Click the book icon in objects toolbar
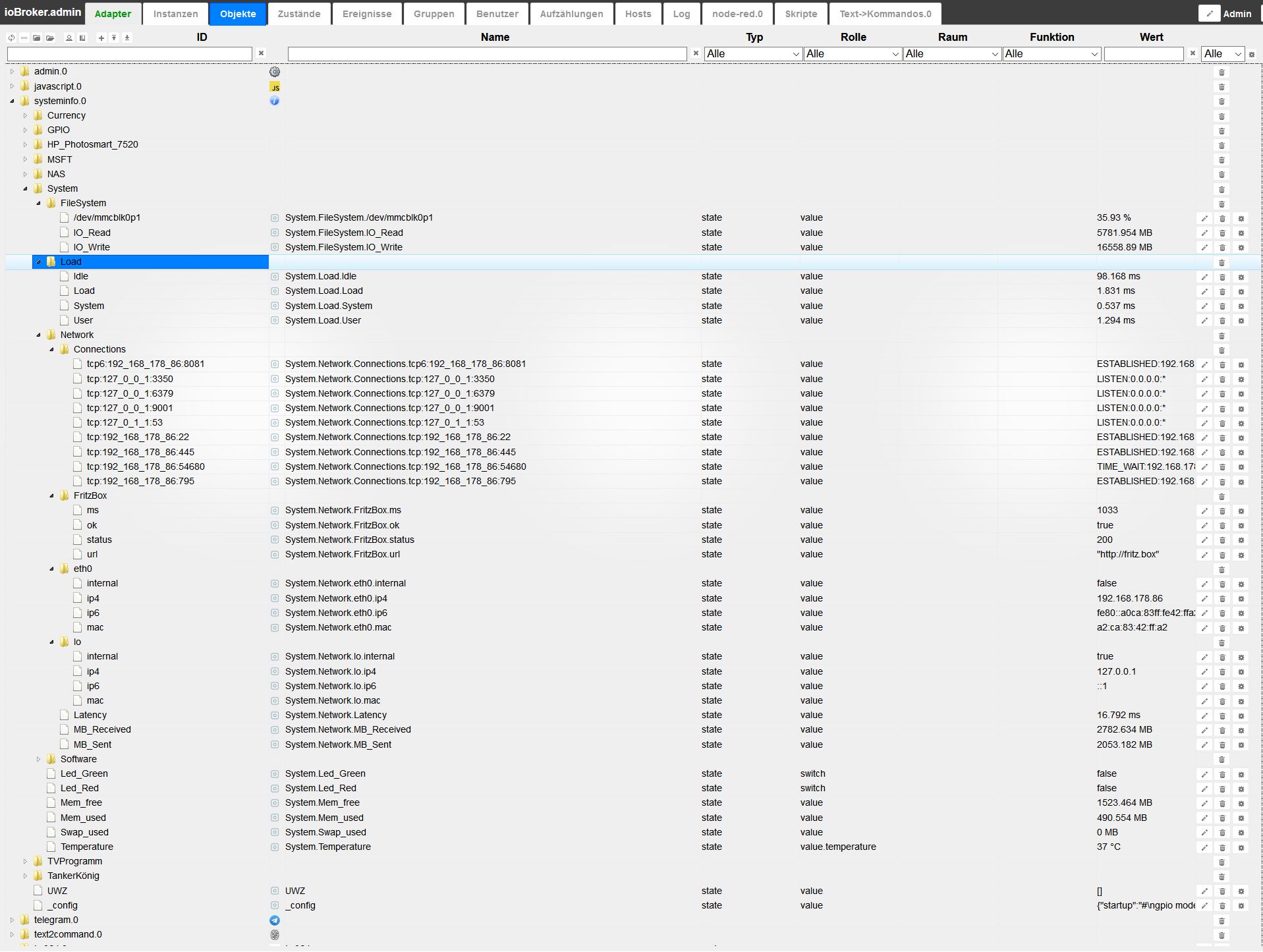The height and width of the screenshot is (952, 1263). click(82, 38)
